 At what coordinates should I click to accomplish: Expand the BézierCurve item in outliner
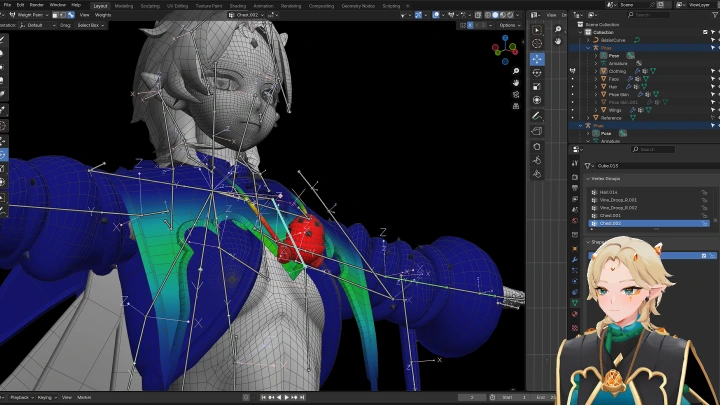click(588, 40)
